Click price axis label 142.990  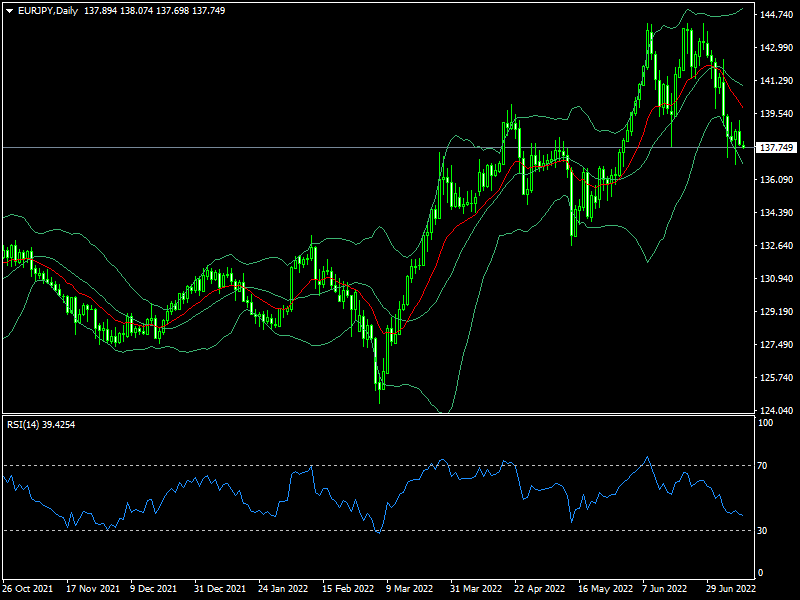coord(777,47)
